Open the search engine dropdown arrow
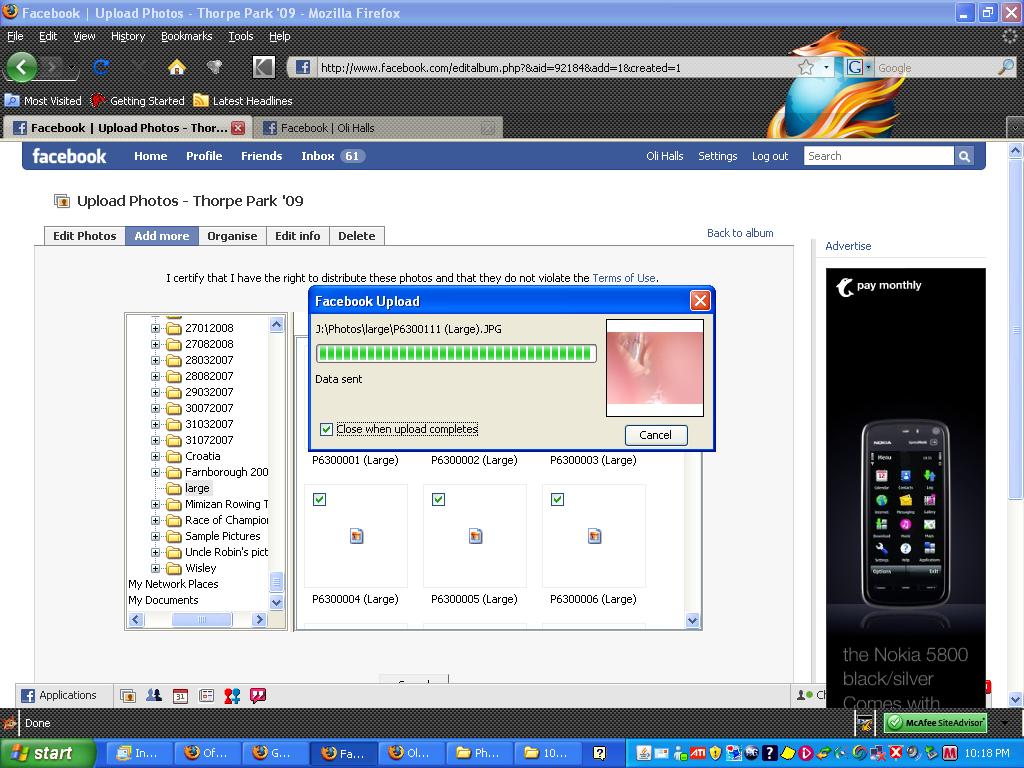The image size is (1024, 768). click(x=869, y=67)
